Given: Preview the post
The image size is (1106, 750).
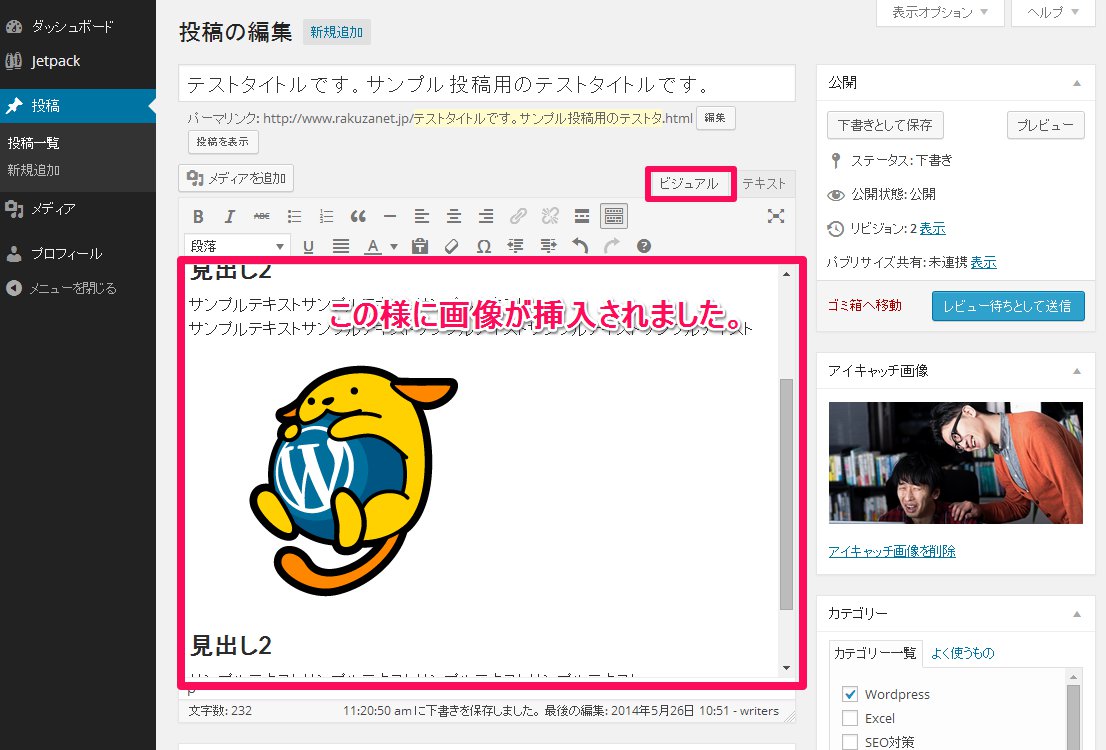Looking at the screenshot, I should pos(1045,125).
